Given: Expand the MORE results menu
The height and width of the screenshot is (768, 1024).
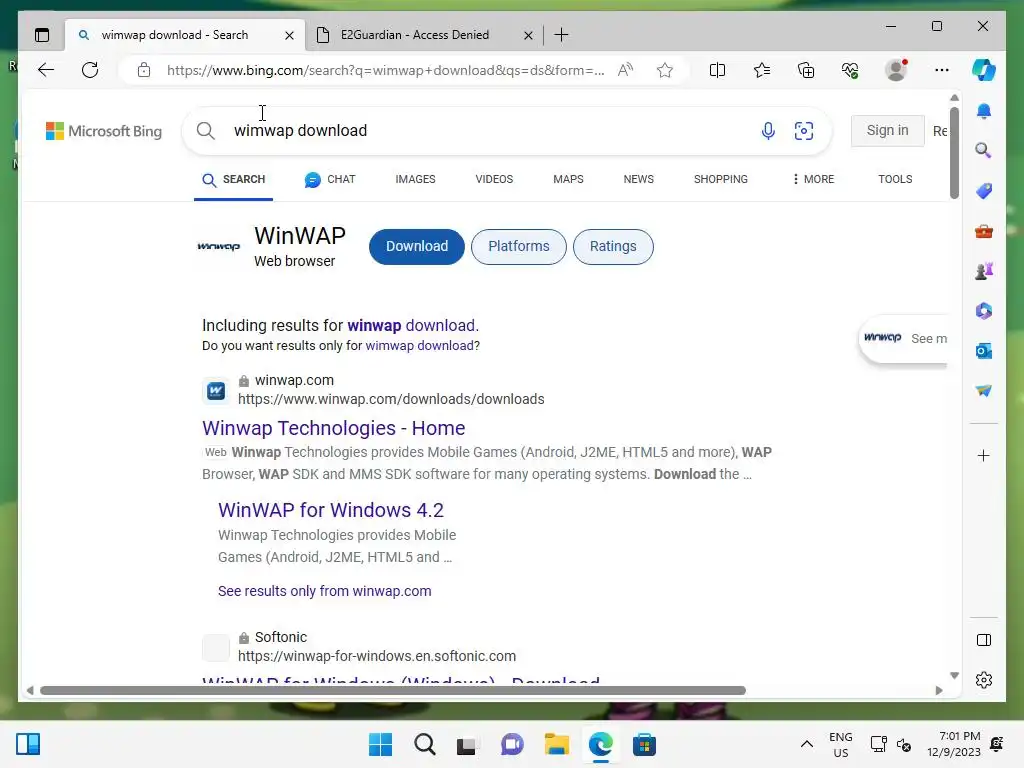Looking at the screenshot, I should (x=813, y=179).
